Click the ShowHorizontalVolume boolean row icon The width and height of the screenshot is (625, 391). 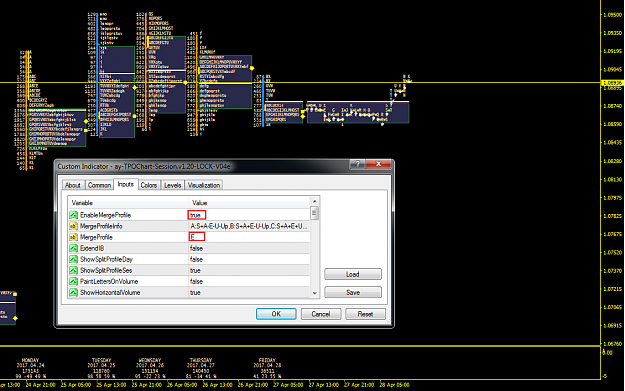click(x=73, y=293)
